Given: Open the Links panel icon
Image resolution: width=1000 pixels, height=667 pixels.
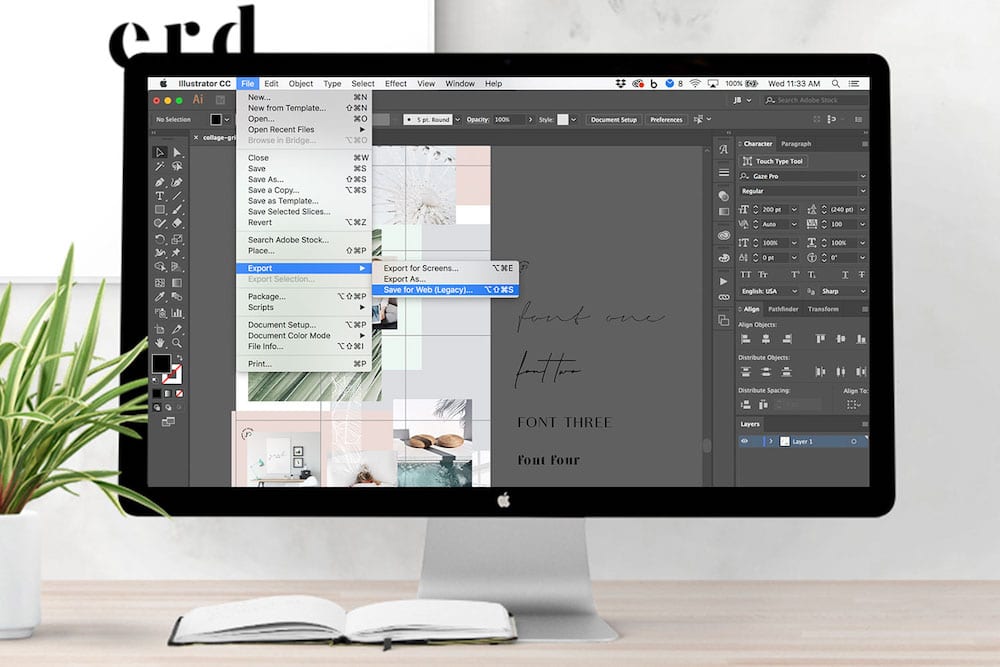Looking at the screenshot, I should (723, 297).
